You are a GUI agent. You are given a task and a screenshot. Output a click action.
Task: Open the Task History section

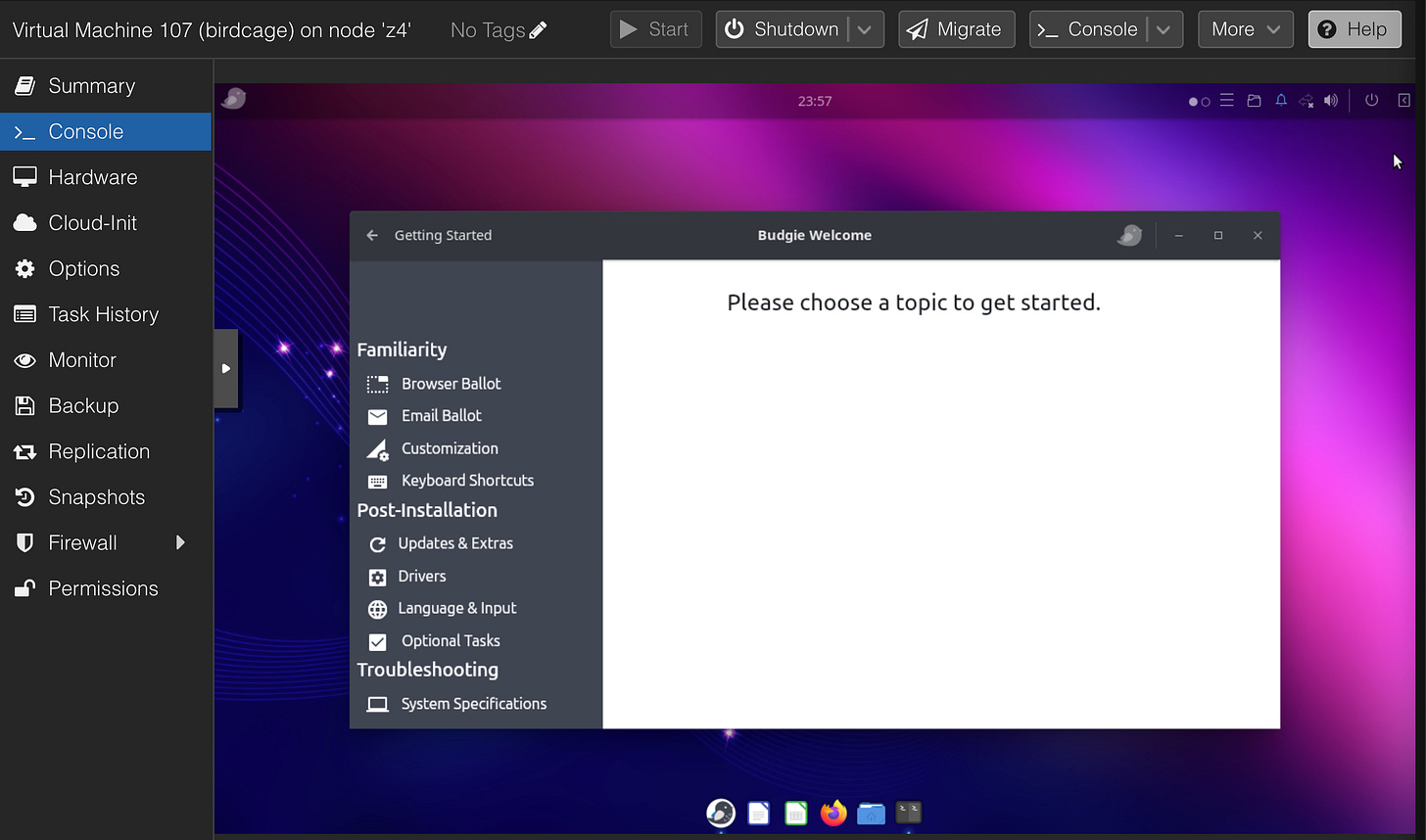(x=106, y=314)
